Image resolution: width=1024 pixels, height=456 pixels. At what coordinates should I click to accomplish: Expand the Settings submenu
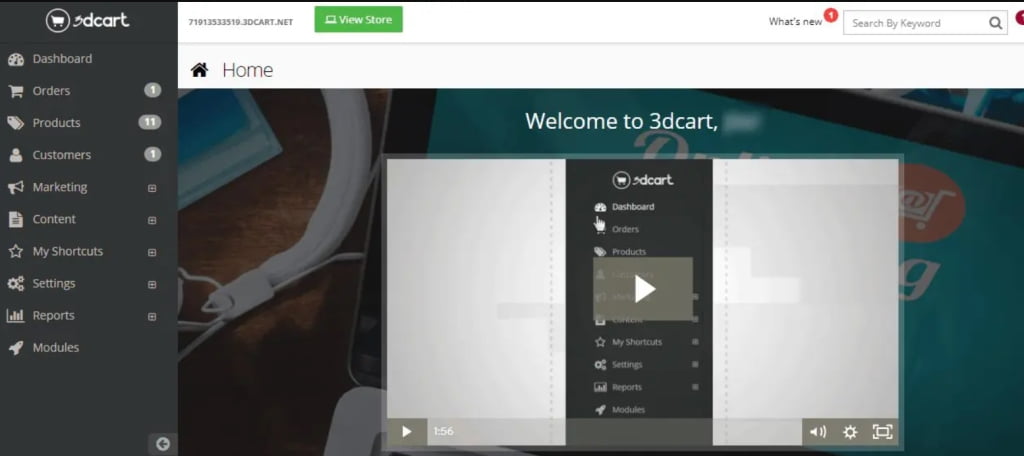point(152,284)
